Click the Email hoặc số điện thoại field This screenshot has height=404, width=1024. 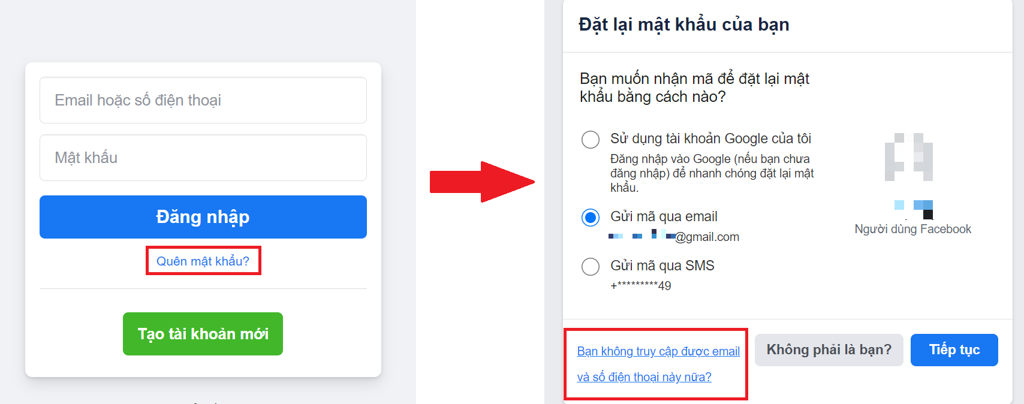[203, 100]
